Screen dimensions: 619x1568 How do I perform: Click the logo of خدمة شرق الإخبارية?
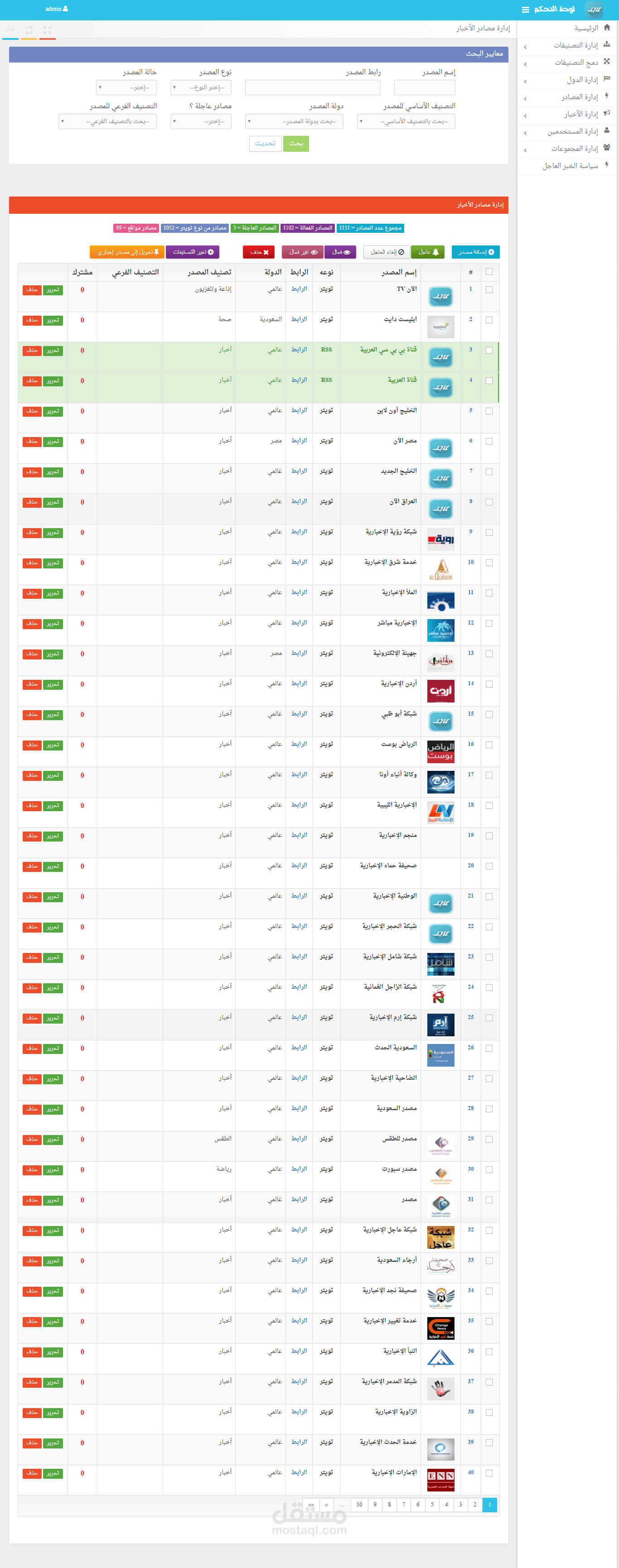(440, 570)
